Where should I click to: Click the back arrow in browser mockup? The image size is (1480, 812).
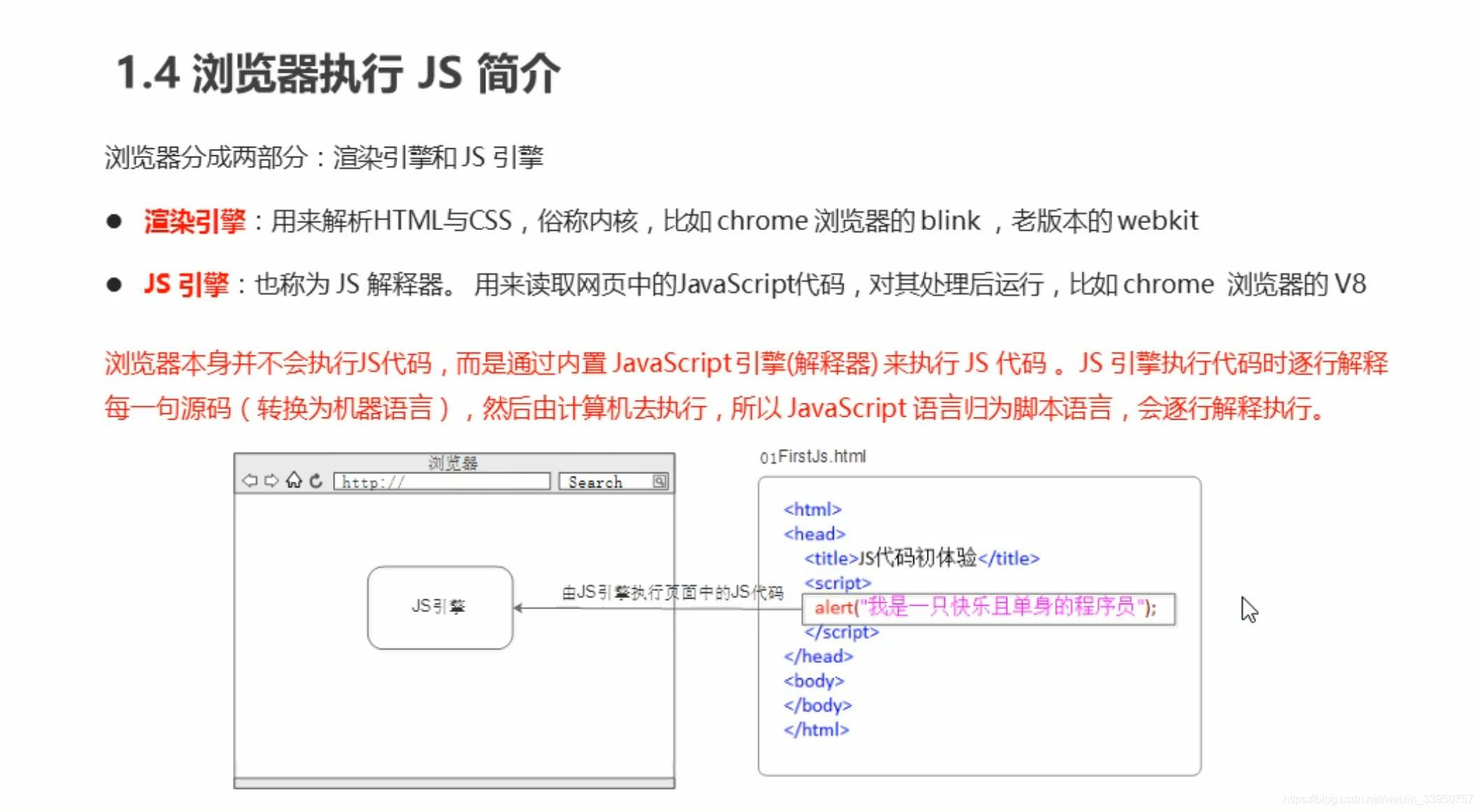250,480
